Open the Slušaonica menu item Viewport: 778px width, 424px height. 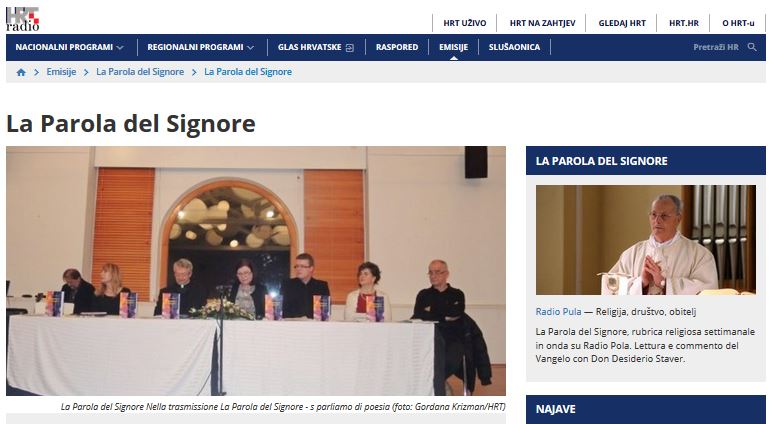point(515,47)
